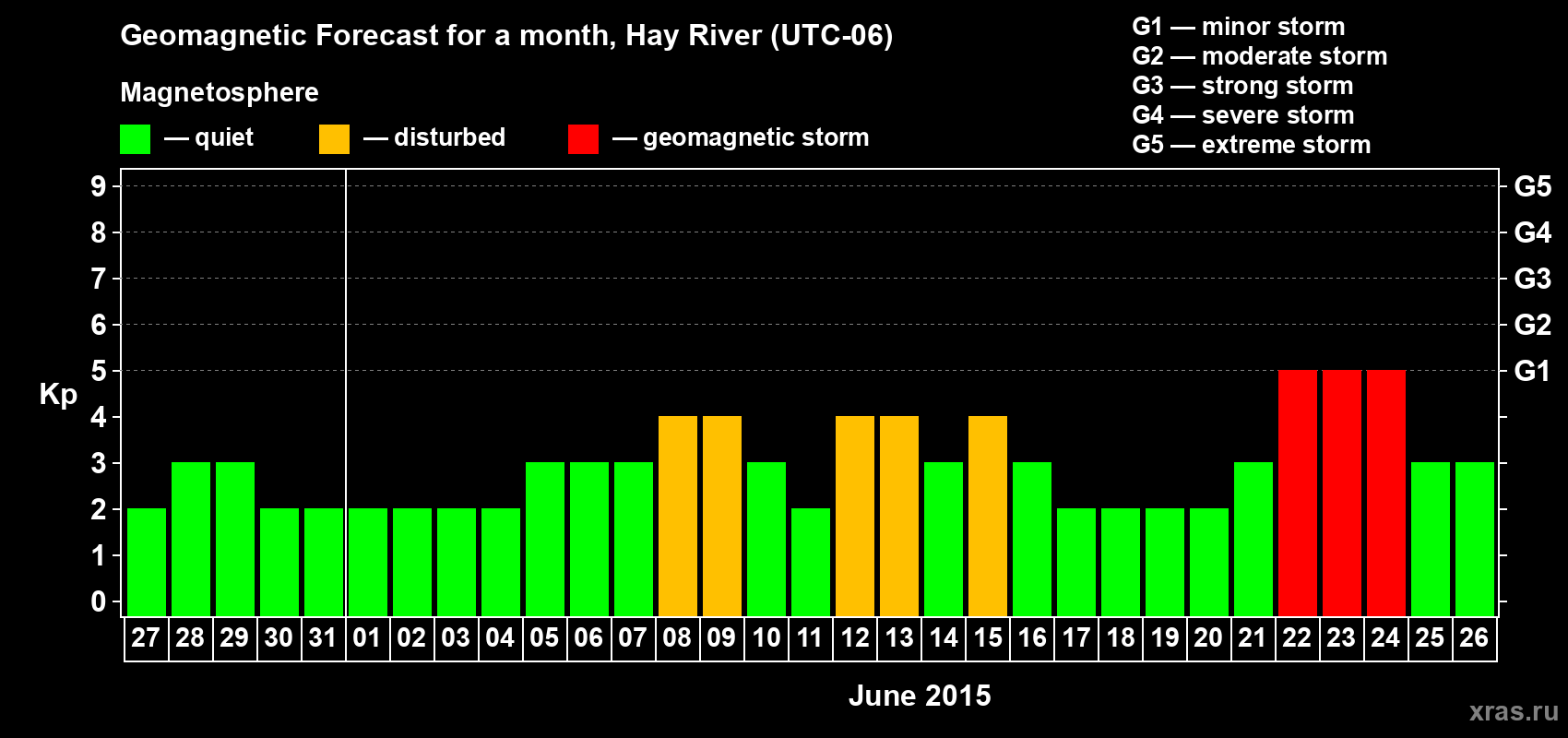
Task: Click the green bar for day 11
Action: click(x=811, y=562)
